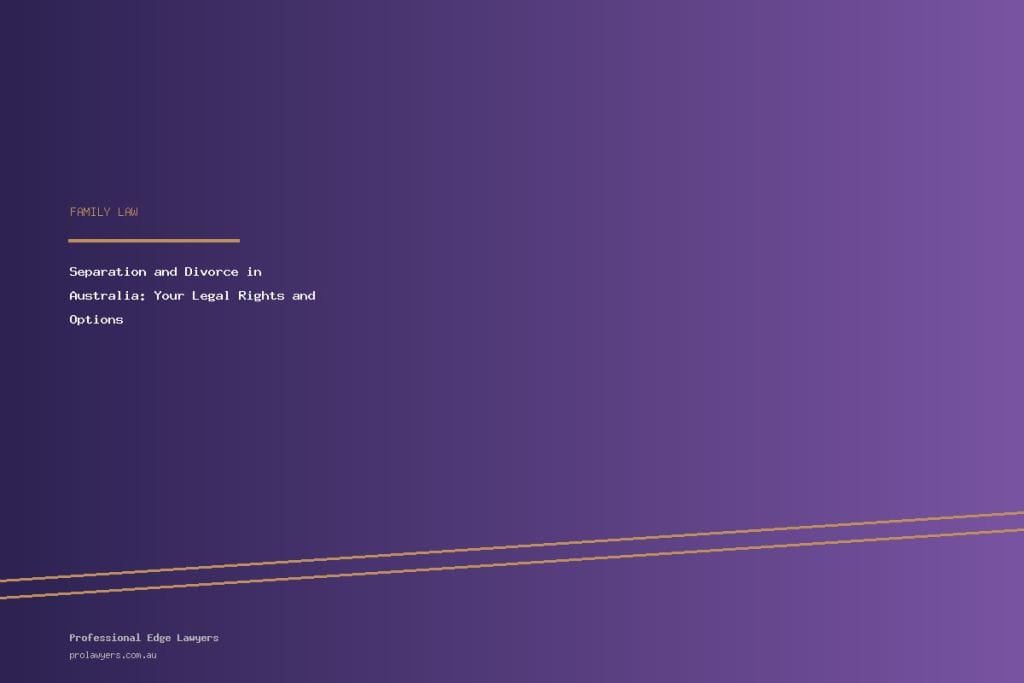Open the prolawyers.com.au website link

tap(113, 656)
